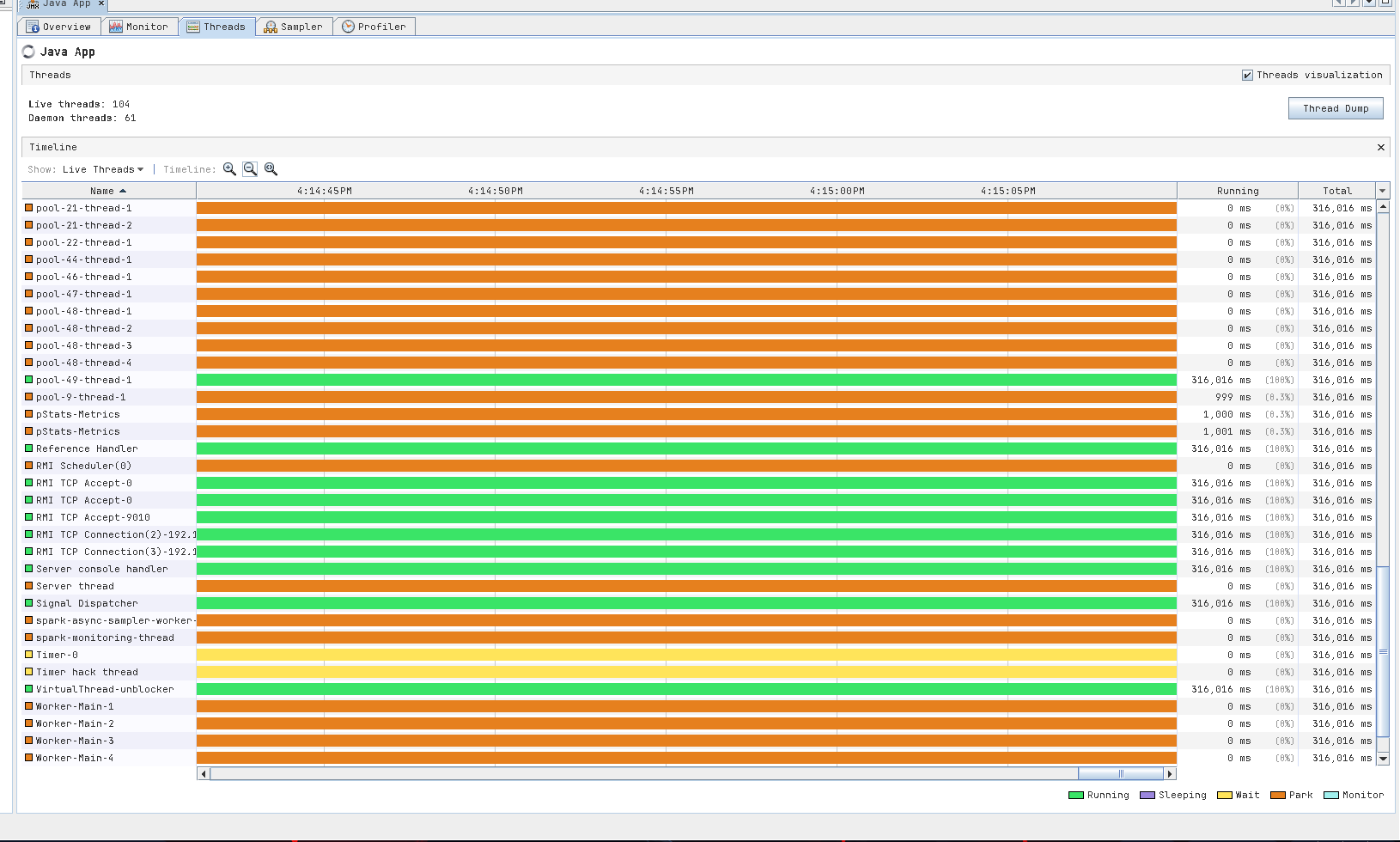Click the Thread Dump button

click(x=1336, y=108)
